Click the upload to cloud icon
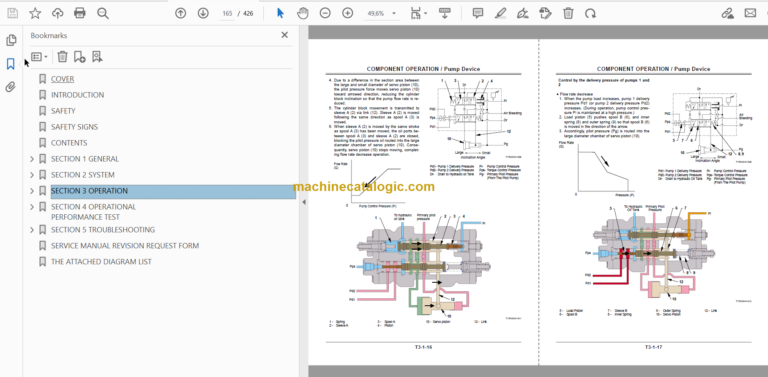This screenshot has height=377, width=768. [x=57, y=13]
